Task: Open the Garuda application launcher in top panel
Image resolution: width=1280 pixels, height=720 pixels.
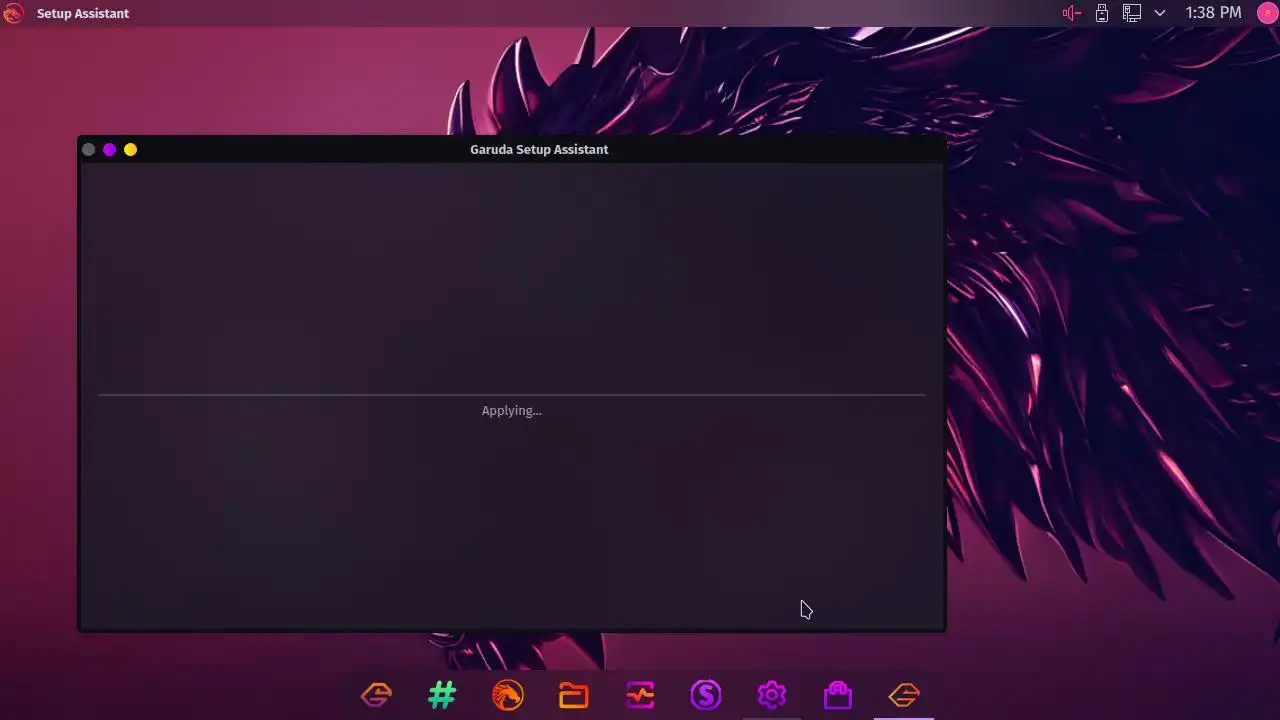Action: [13, 13]
